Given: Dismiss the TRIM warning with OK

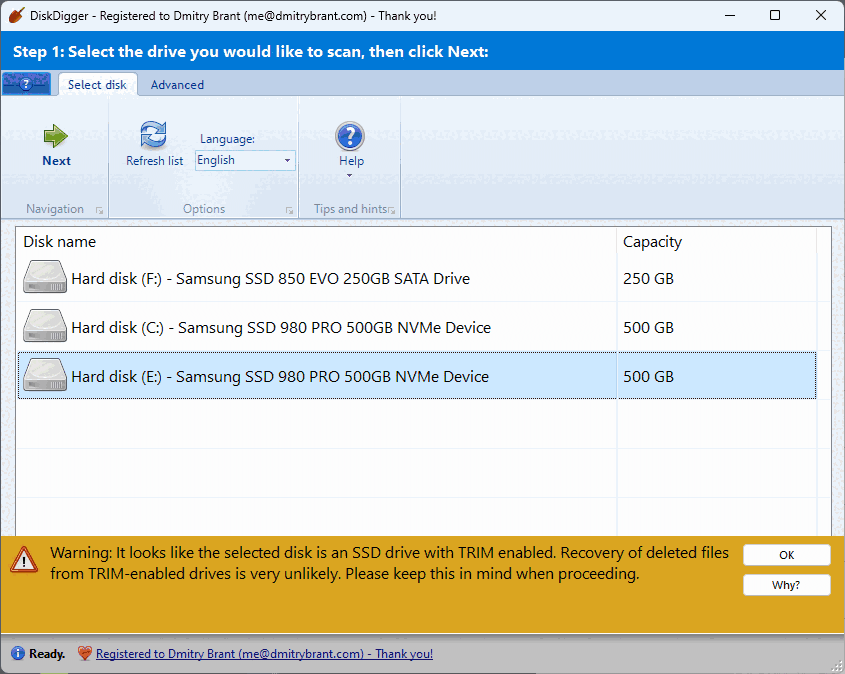Looking at the screenshot, I should (786, 555).
